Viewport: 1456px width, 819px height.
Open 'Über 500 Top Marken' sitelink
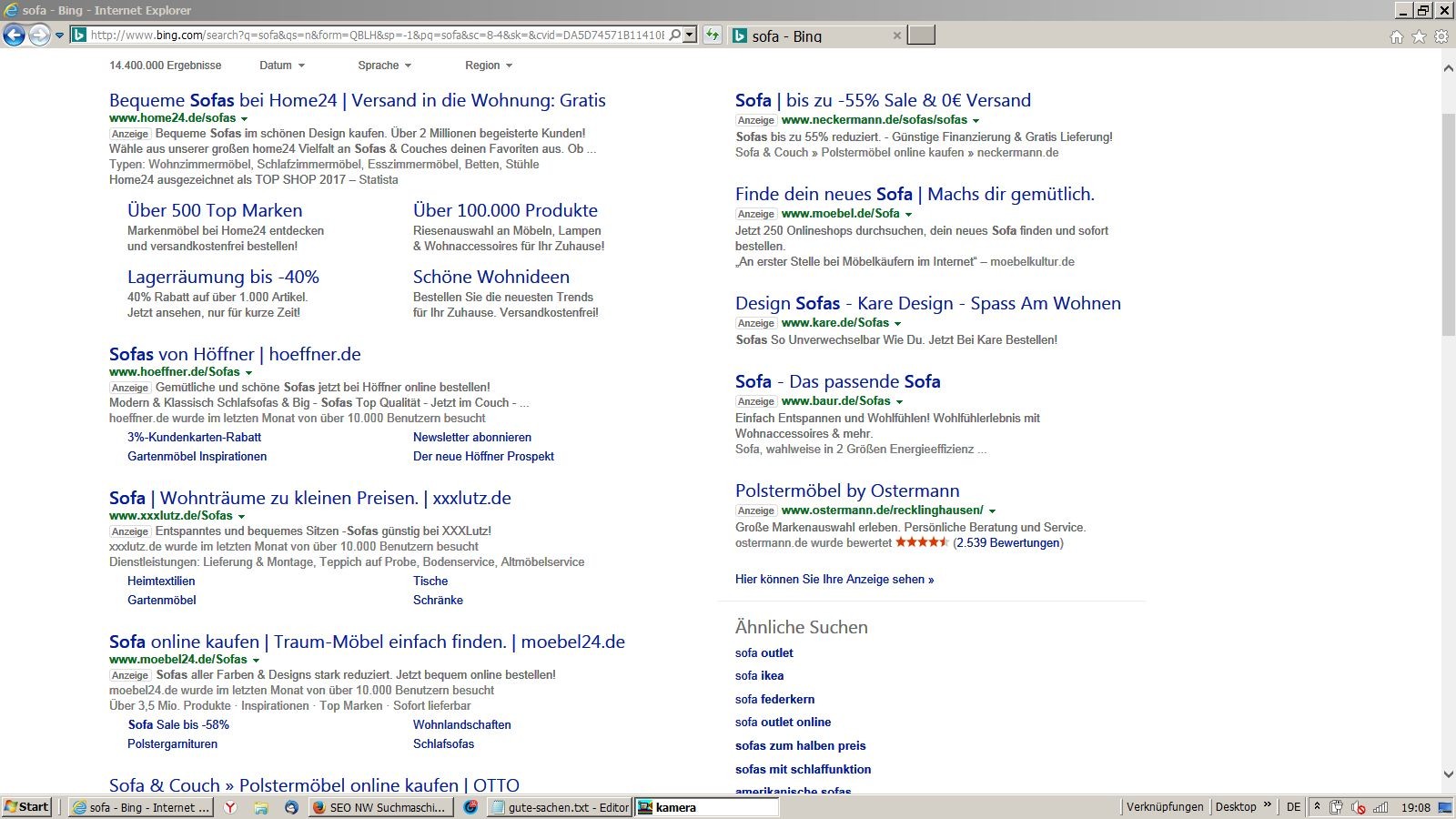click(215, 210)
